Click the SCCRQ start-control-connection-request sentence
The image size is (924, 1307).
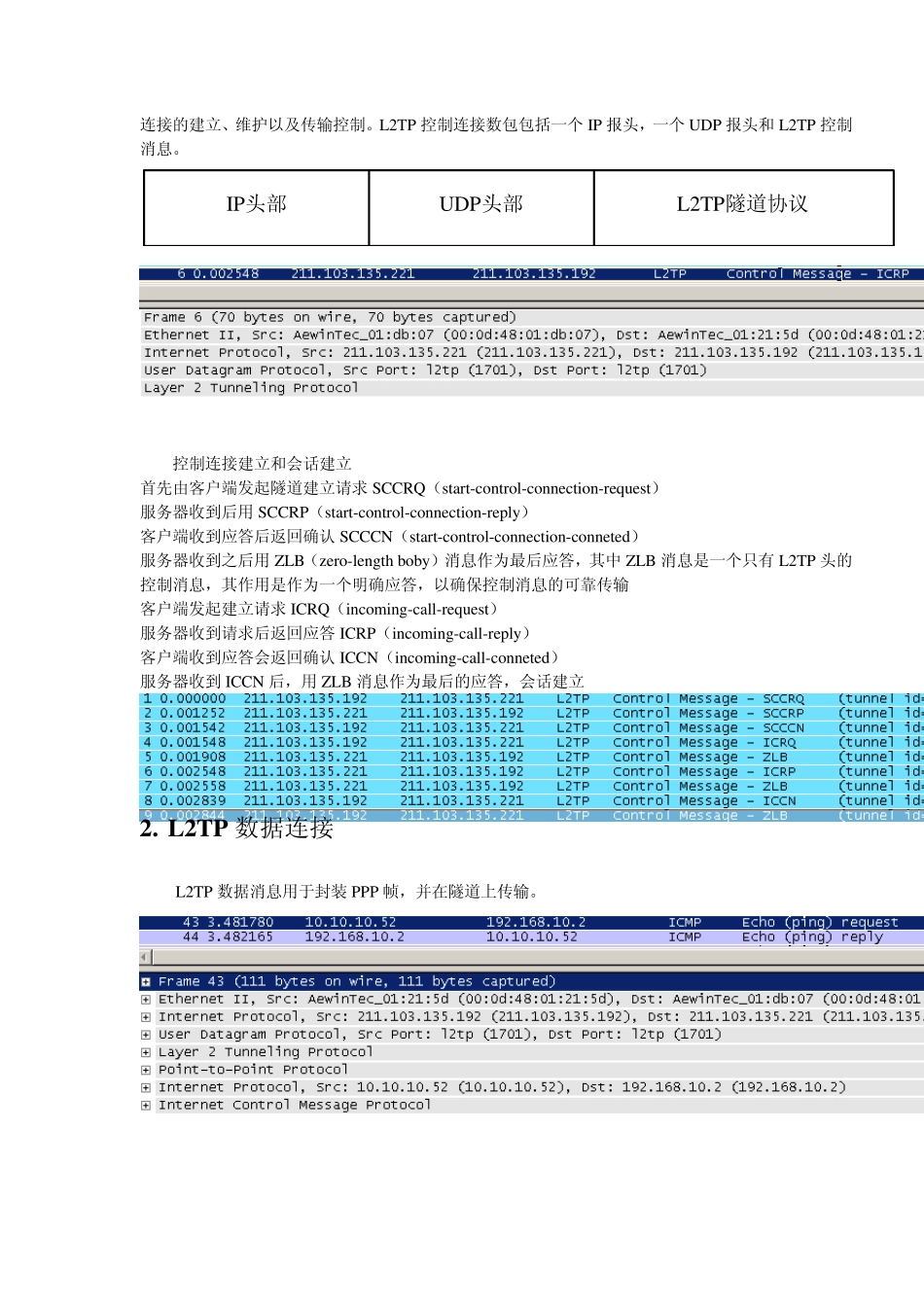coord(403,488)
